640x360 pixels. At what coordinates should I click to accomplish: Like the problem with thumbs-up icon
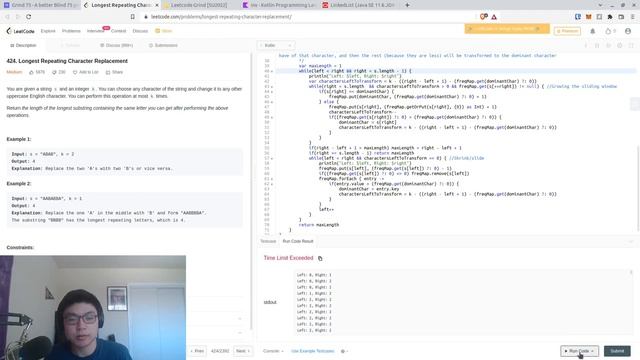31,72
